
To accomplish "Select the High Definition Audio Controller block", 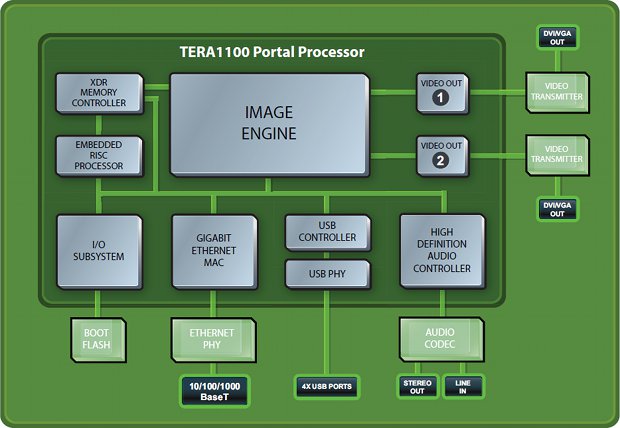I will tap(442, 251).
